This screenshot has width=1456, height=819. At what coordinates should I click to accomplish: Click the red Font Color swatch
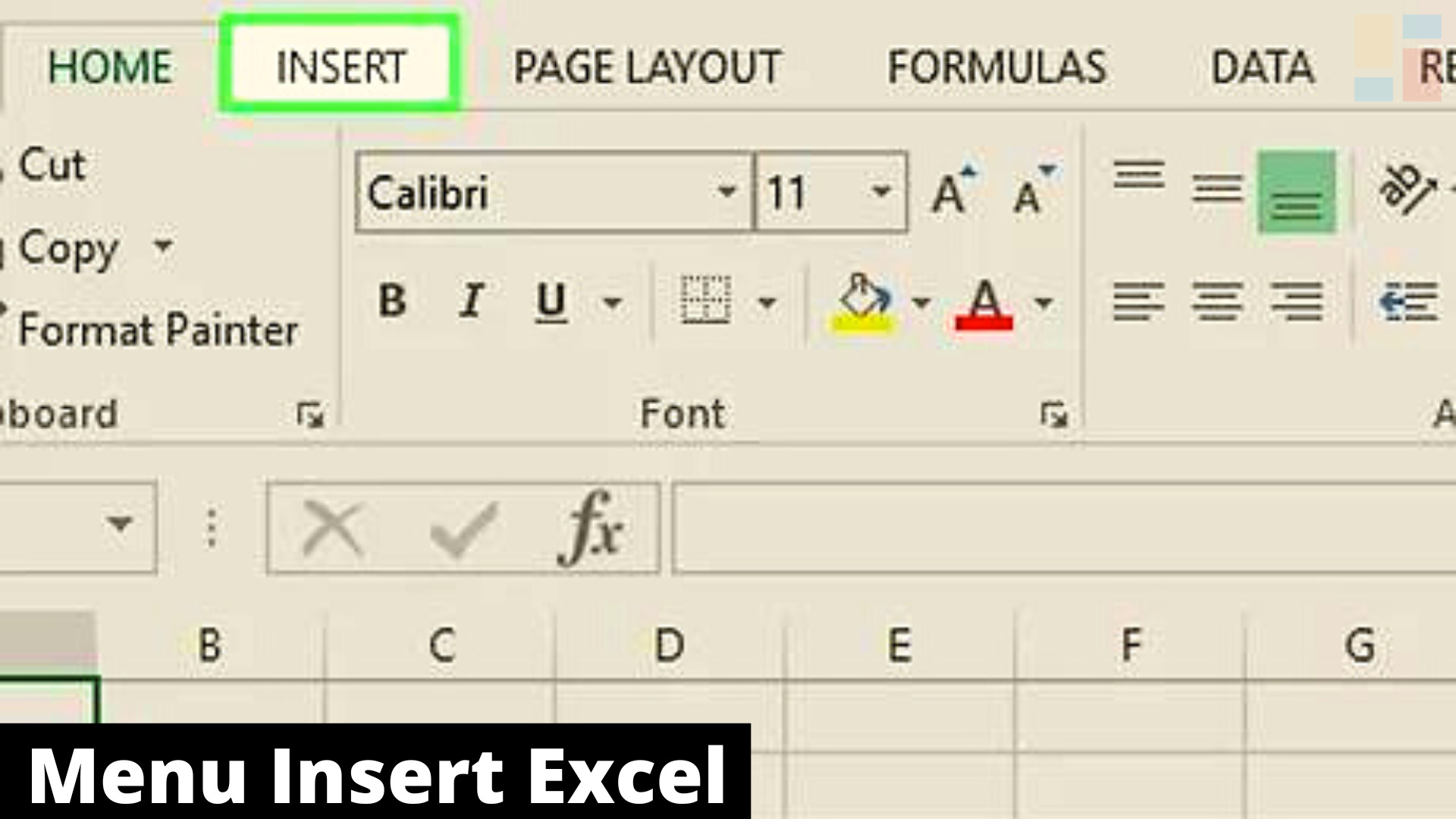[x=984, y=320]
